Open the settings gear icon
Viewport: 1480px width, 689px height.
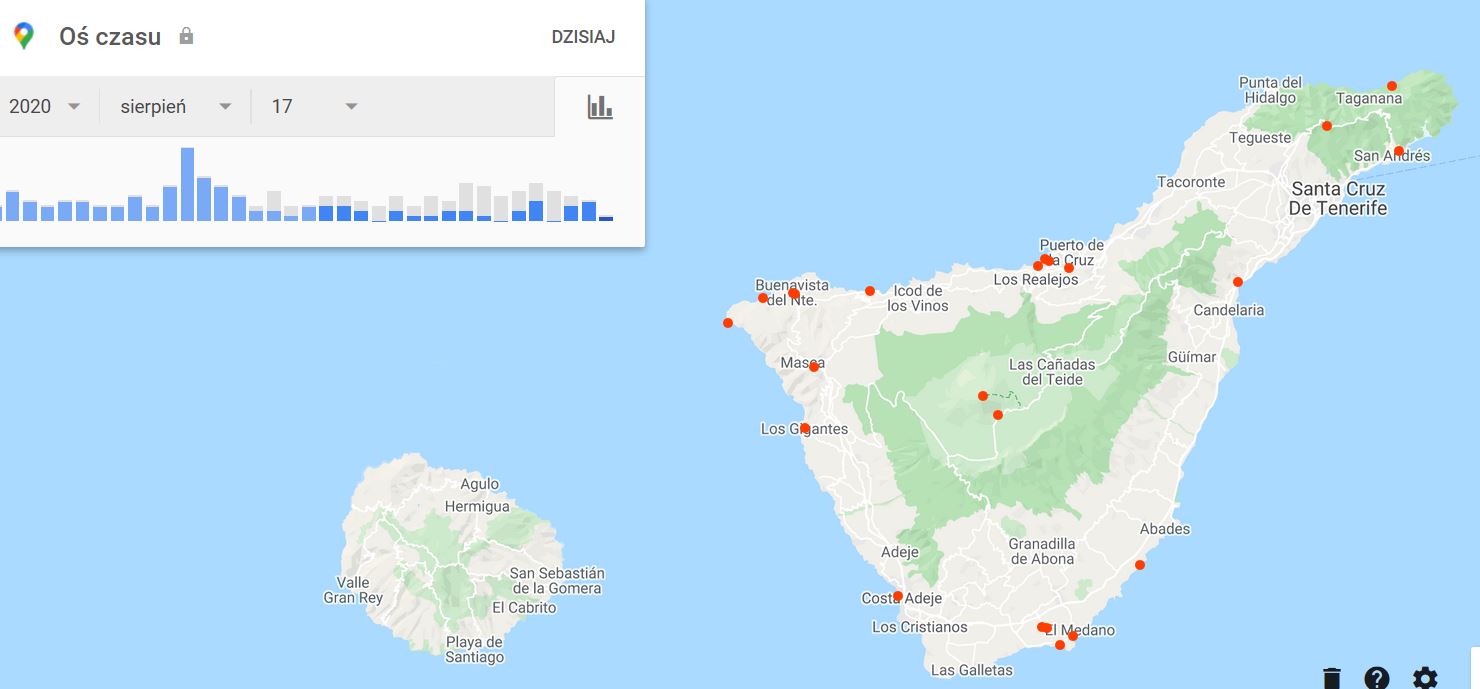click(1425, 678)
